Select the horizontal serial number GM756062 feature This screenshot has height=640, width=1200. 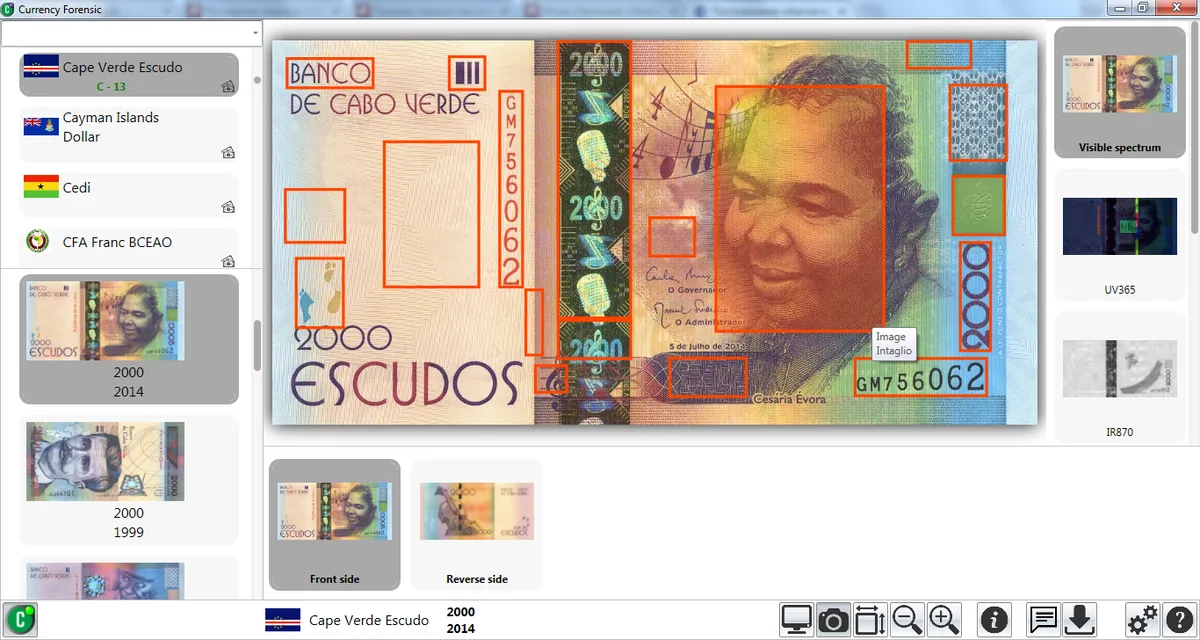920,378
